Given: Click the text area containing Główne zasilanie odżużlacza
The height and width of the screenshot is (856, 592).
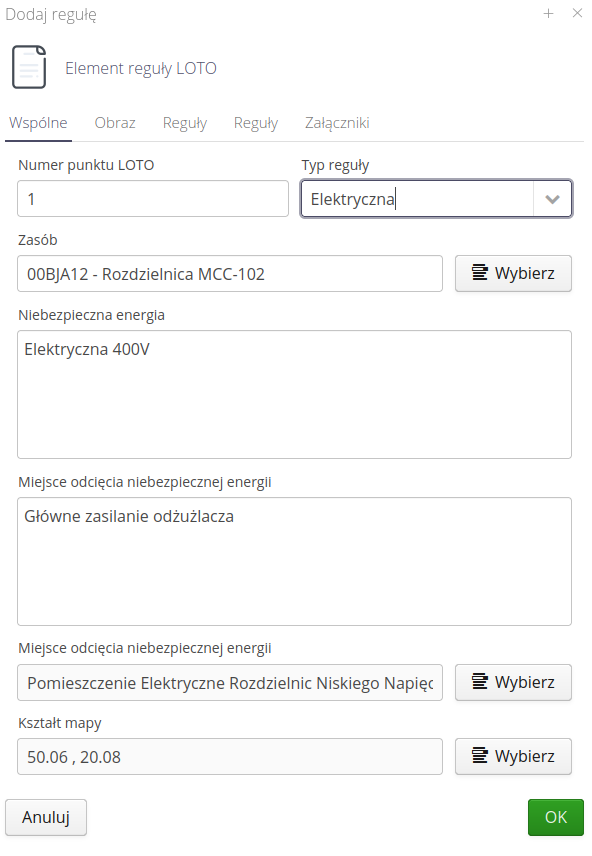Looking at the screenshot, I should (294, 561).
